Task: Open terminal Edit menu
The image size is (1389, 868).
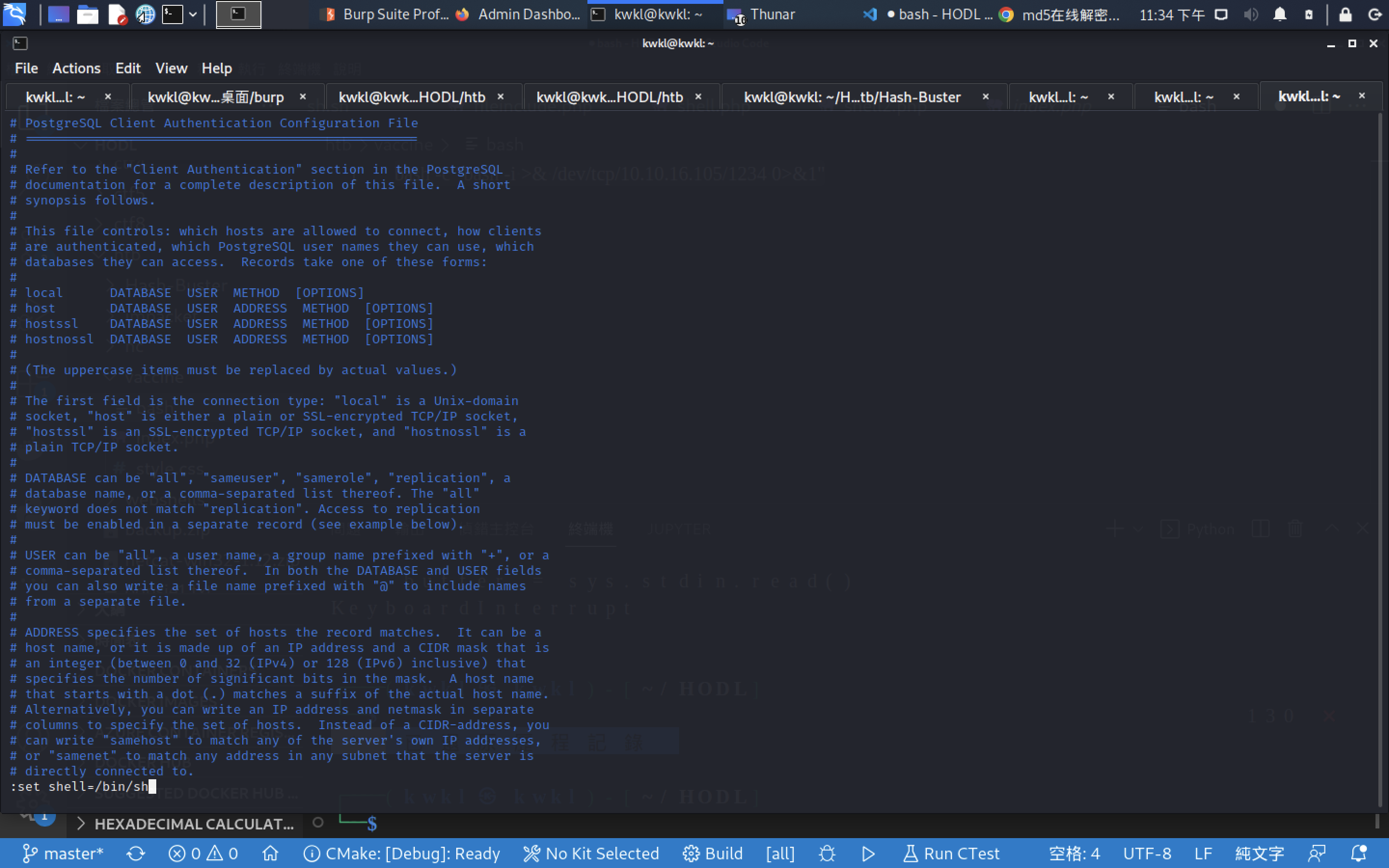Action: pyautogui.click(x=127, y=68)
